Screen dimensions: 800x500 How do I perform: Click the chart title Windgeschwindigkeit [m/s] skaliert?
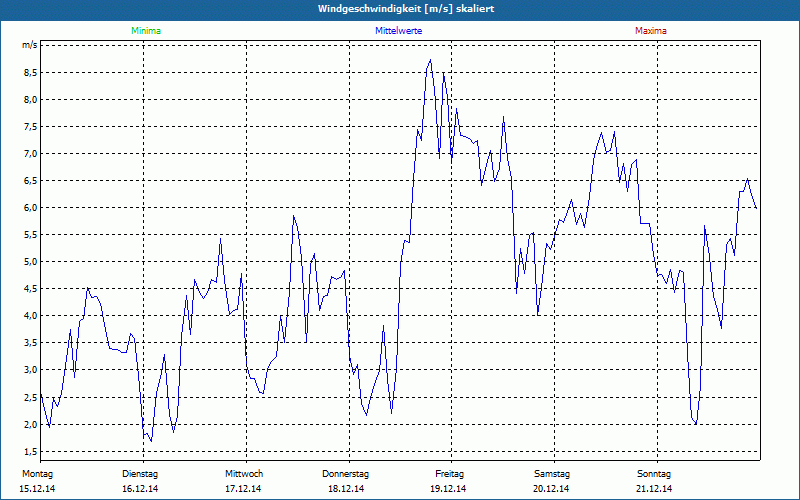pyautogui.click(x=406, y=9)
